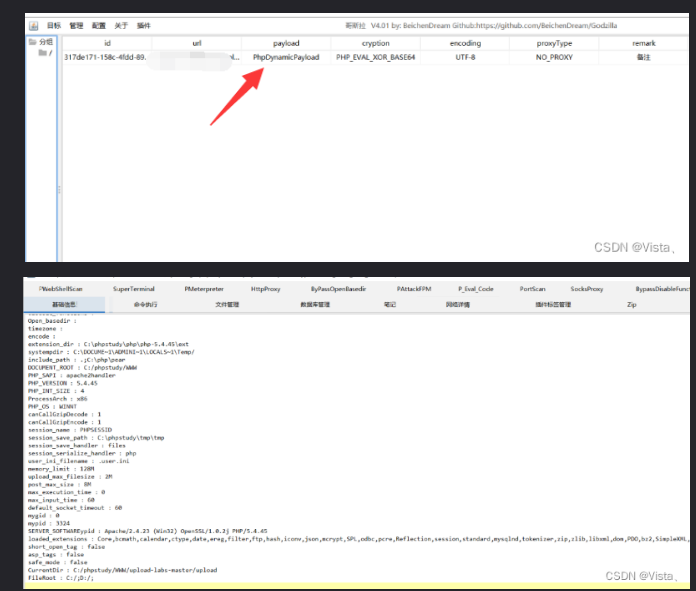The image size is (696, 591).
Task: Click the DOCUMENT_ROOT info line
Action: 83,368
